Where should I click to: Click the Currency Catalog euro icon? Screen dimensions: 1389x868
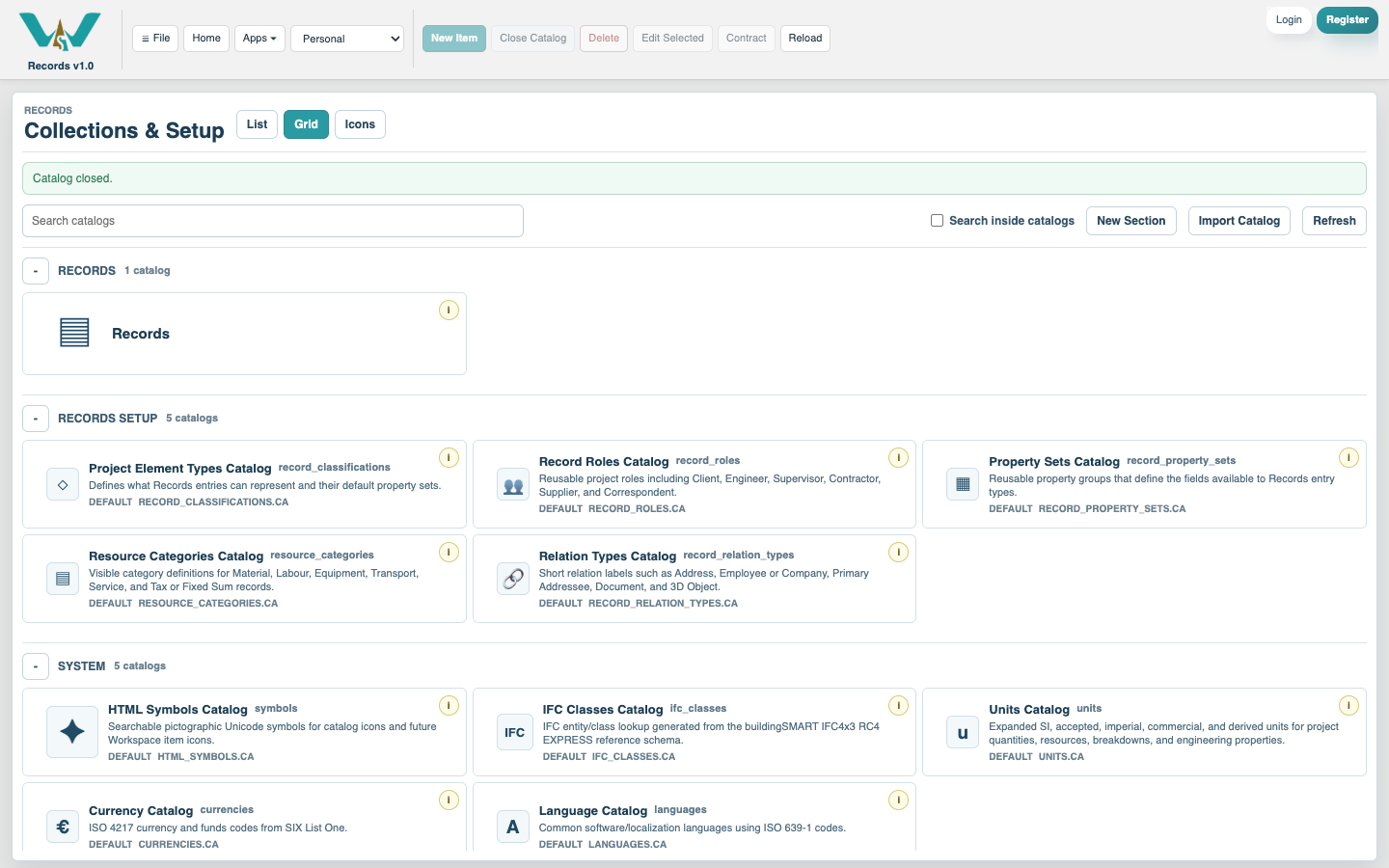click(63, 827)
